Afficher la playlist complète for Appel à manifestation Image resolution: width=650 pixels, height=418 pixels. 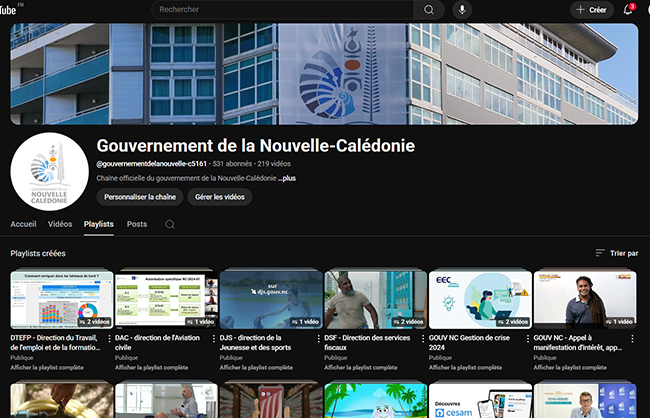point(570,367)
